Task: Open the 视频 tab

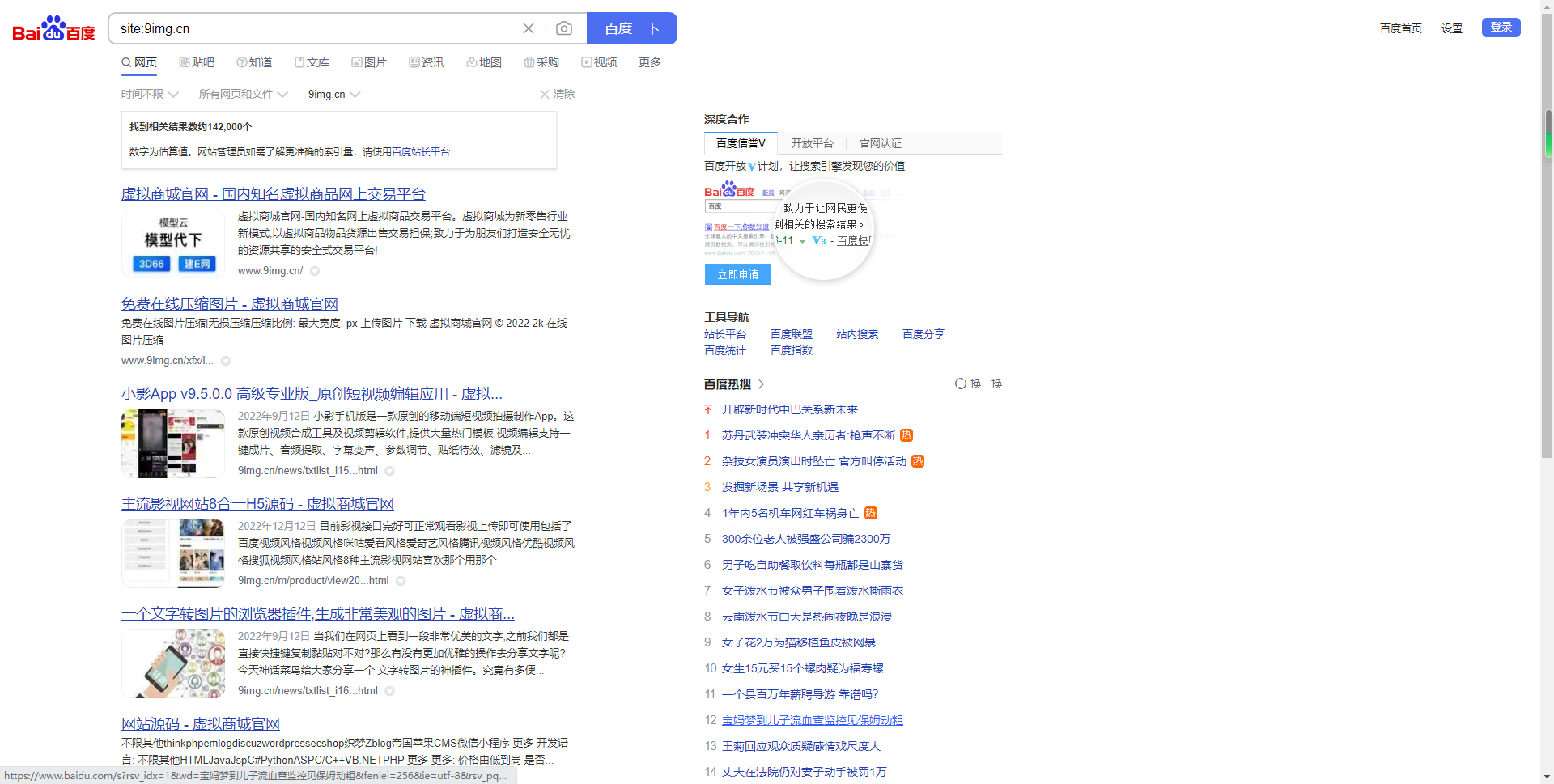Action: 599,62
